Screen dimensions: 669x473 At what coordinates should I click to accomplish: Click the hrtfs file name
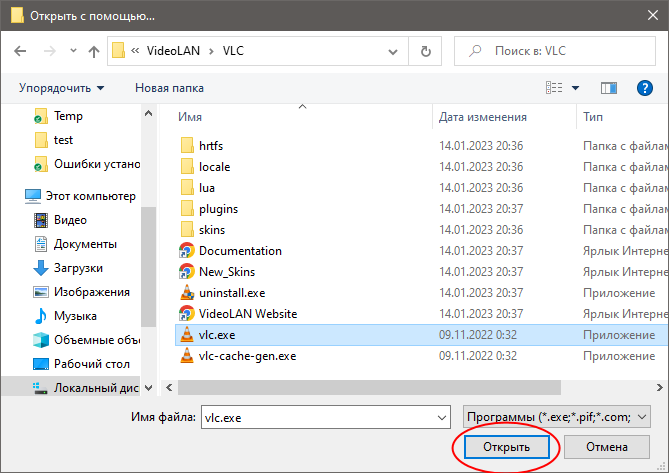211,146
